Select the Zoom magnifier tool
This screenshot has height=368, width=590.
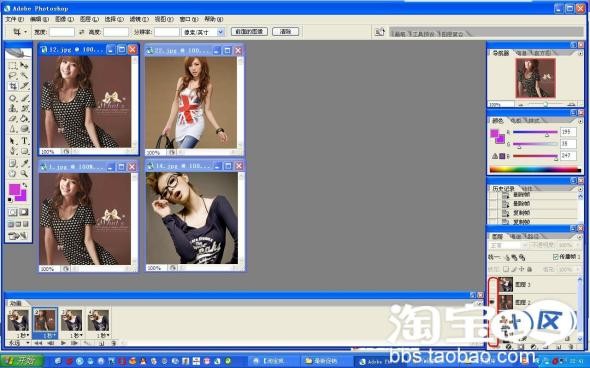[x=24, y=173]
